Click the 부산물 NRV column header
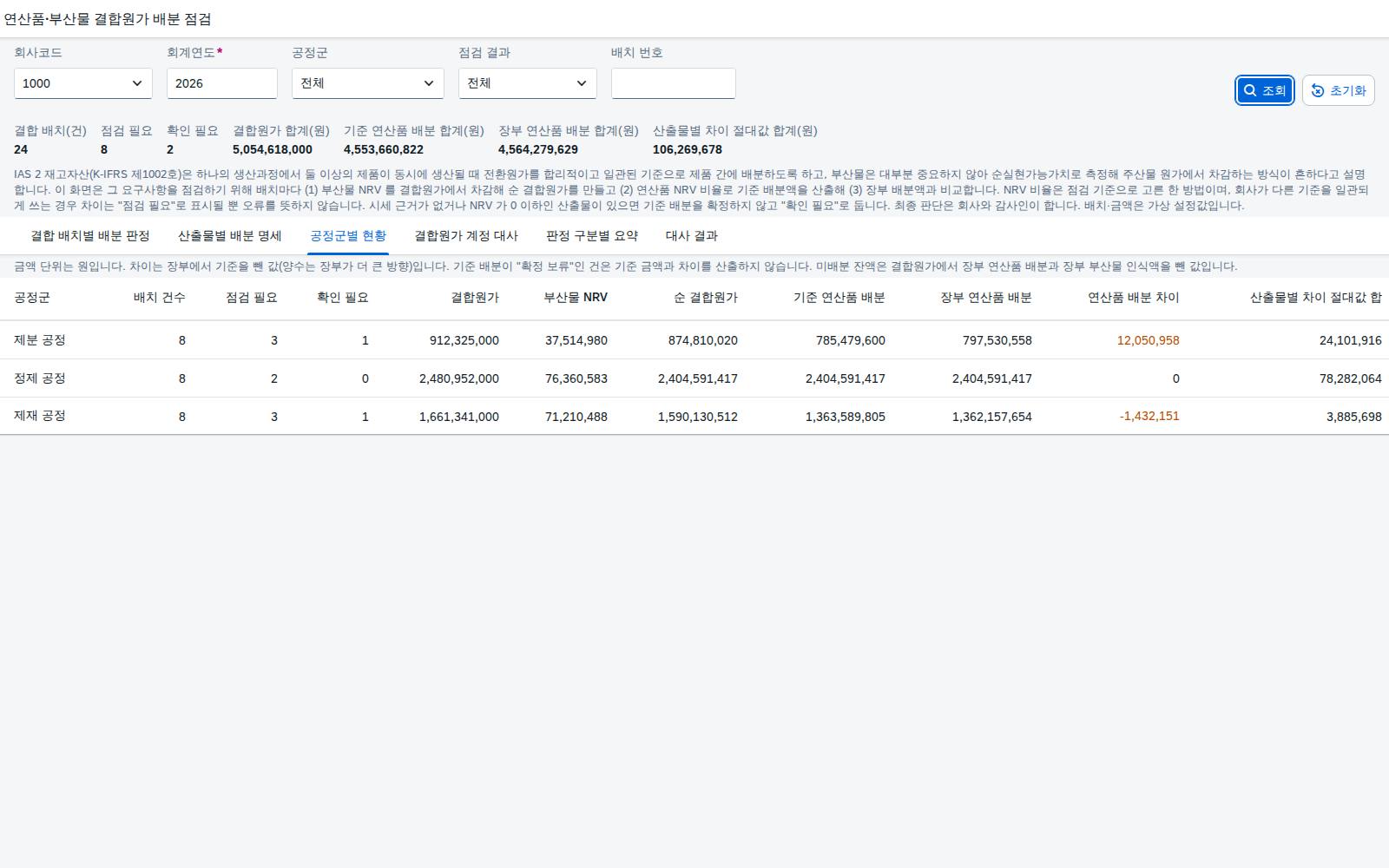Viewport: 1389px width, 868px height. (x=576, y=298)
